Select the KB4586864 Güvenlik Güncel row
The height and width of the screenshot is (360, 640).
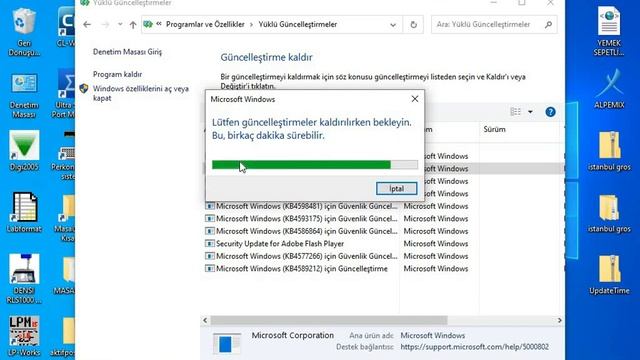(x=307, y=231)
